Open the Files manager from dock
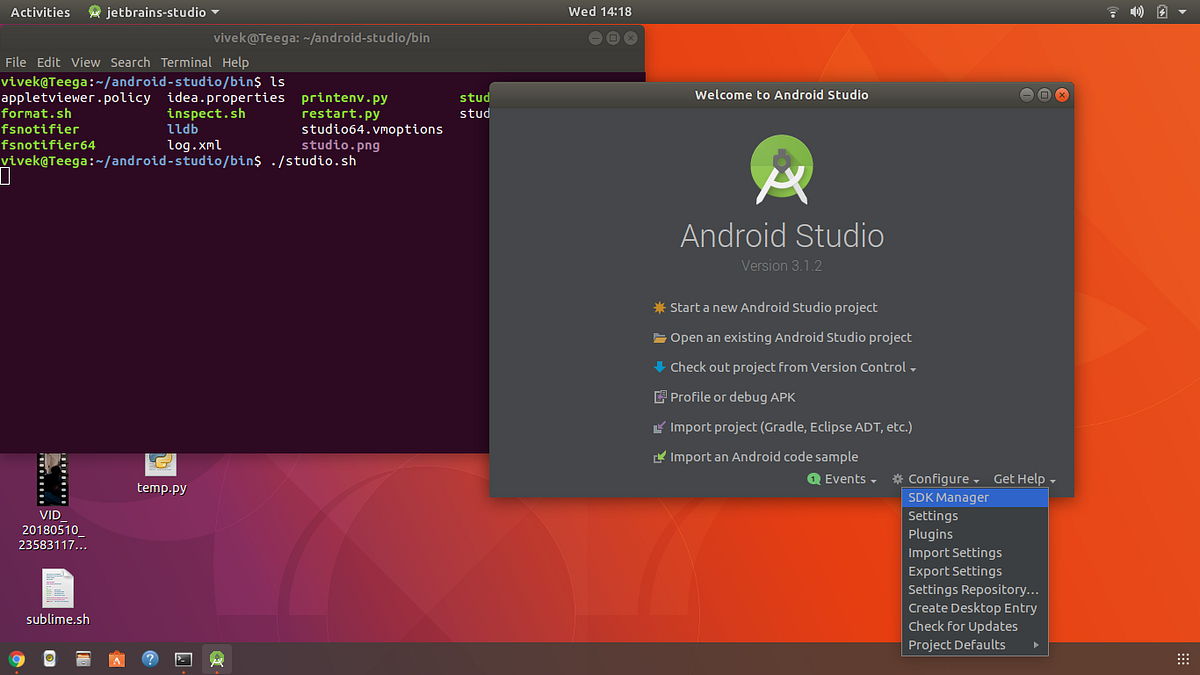 click(x=83, y=659)
